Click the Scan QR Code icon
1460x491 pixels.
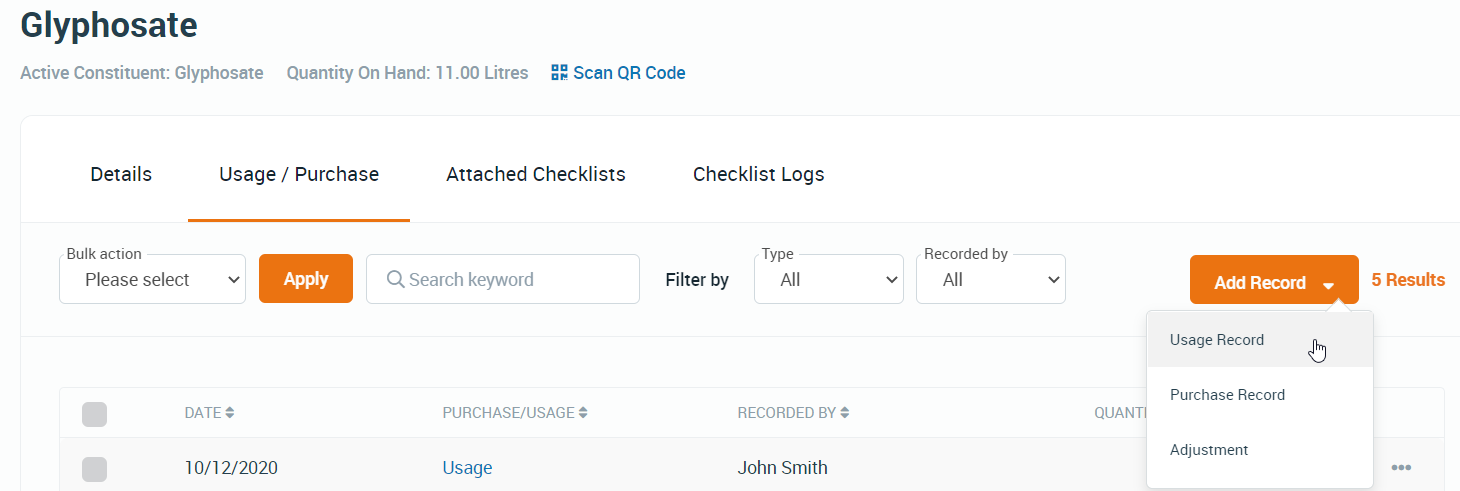(x=559, y=72)
